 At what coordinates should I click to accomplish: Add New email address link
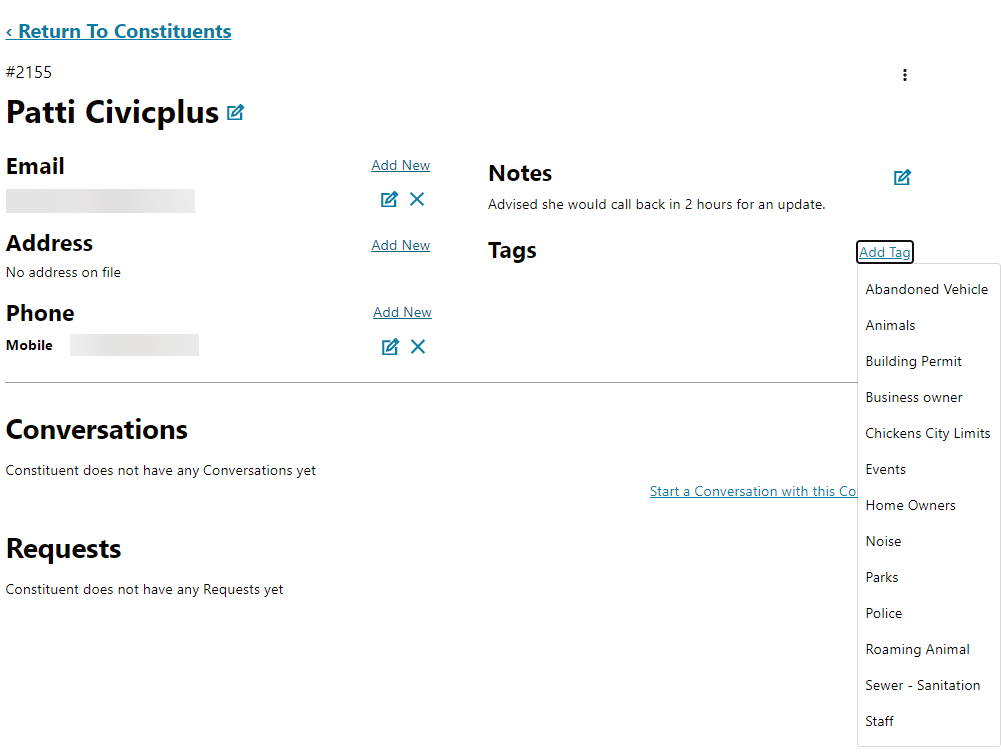401,165
